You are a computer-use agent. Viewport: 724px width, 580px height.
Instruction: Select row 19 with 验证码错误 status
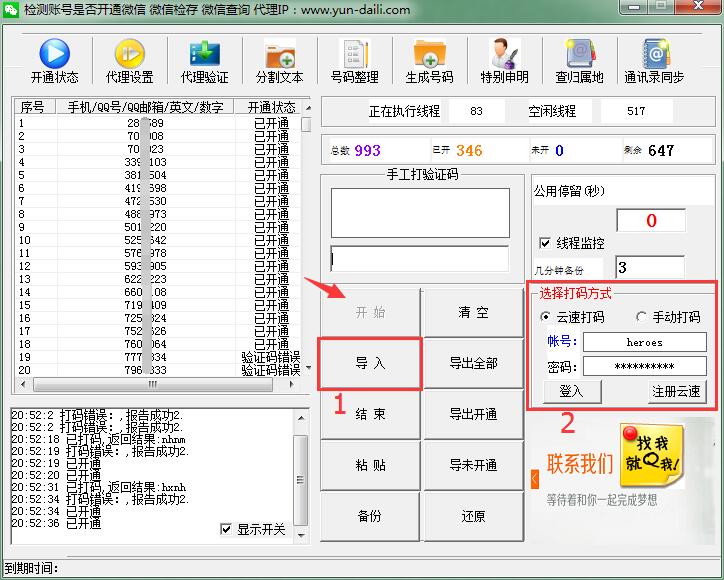[157, 357]
